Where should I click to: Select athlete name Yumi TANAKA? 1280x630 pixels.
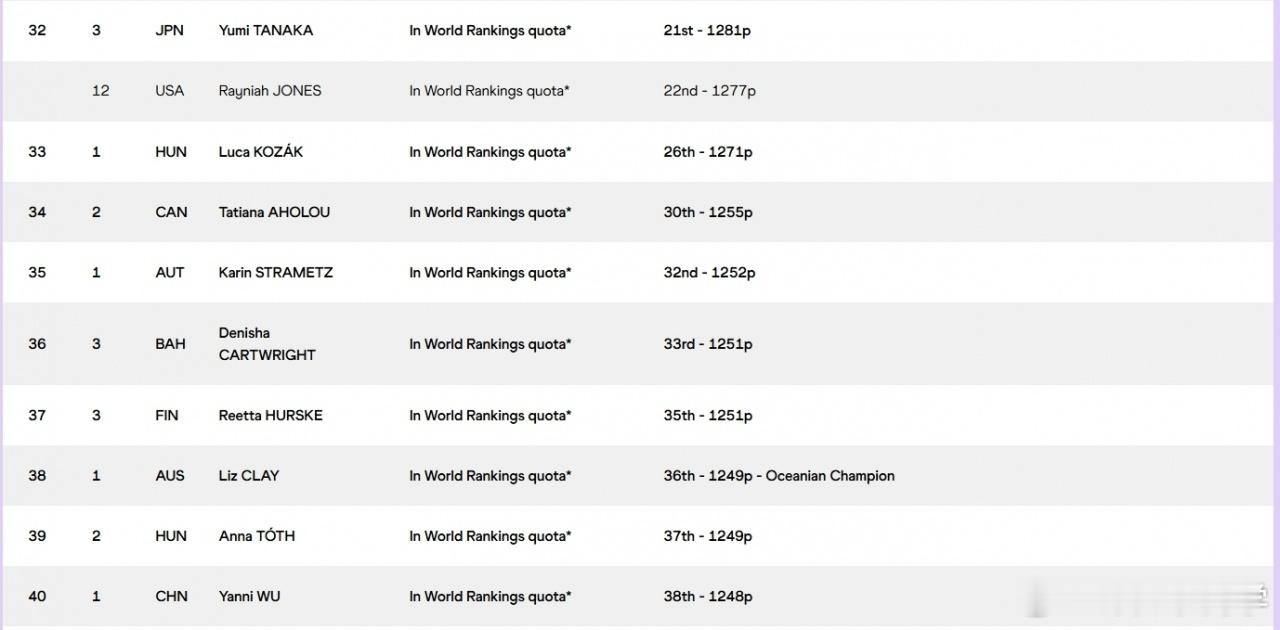(x=266, y=30)
